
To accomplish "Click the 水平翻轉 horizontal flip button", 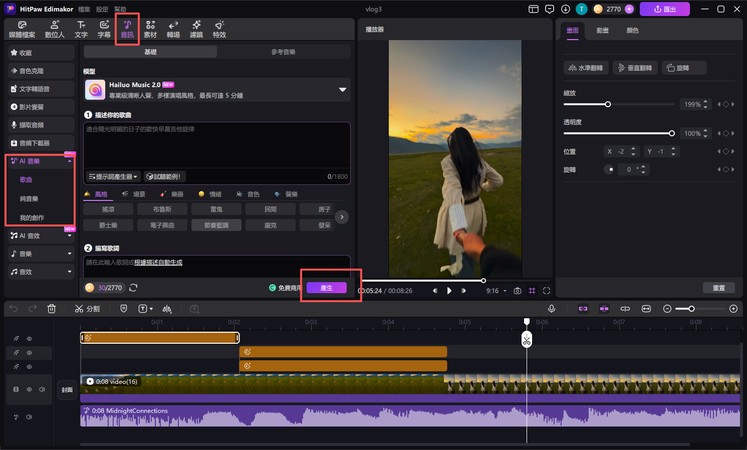I will pyautogui.click(x=587, y=68).
